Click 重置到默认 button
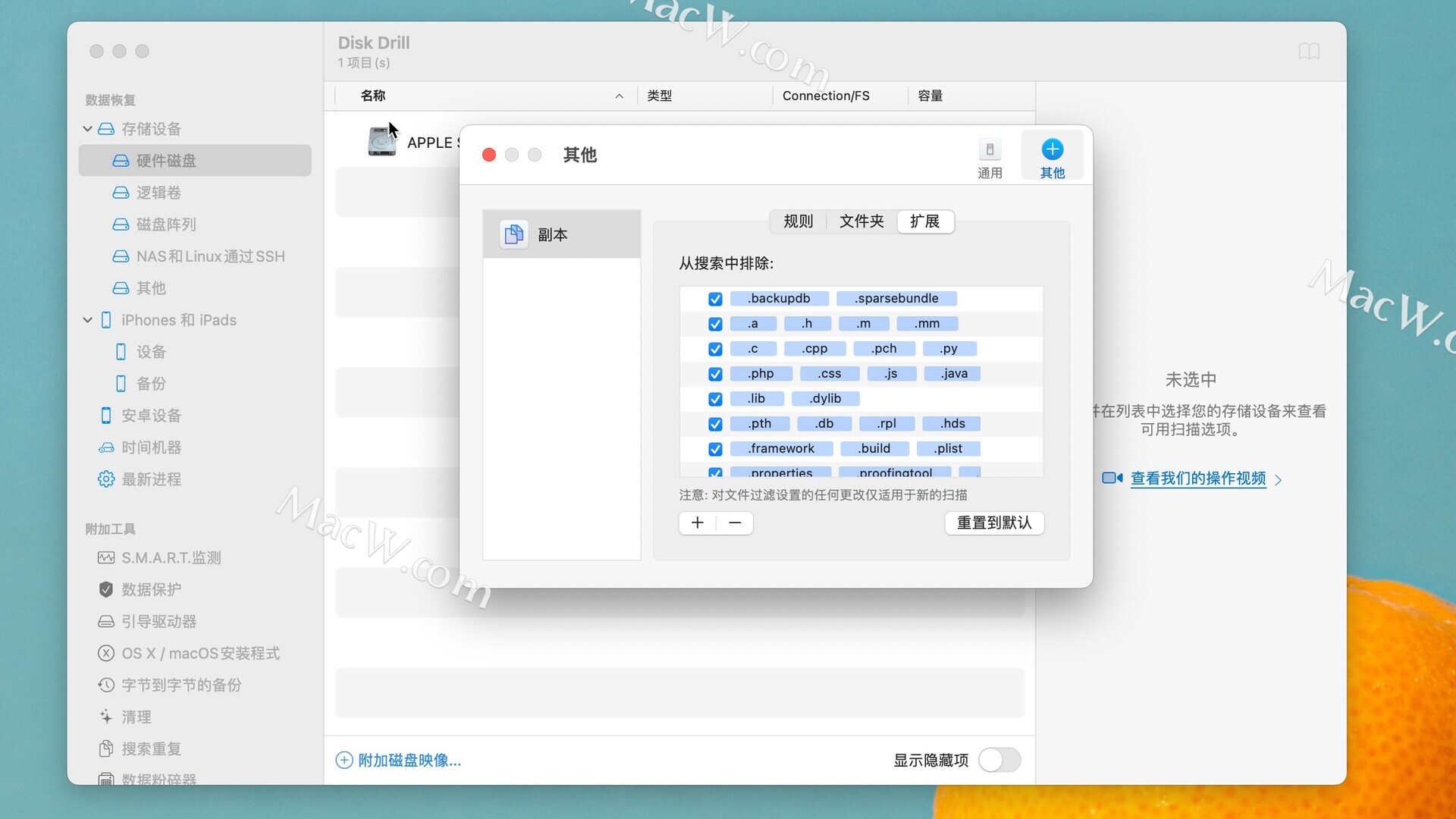Viewport: 1456px width, 819px height. point(994,522)
